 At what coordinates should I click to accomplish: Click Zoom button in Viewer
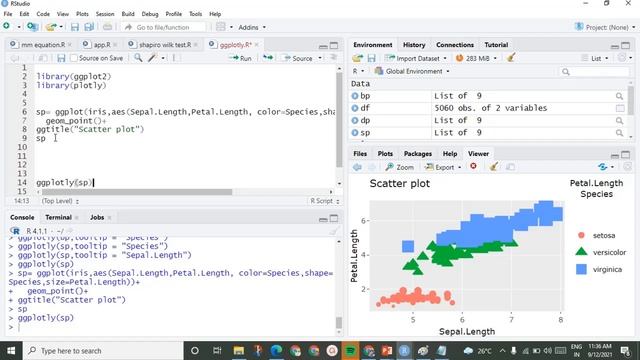pos(400,167)
